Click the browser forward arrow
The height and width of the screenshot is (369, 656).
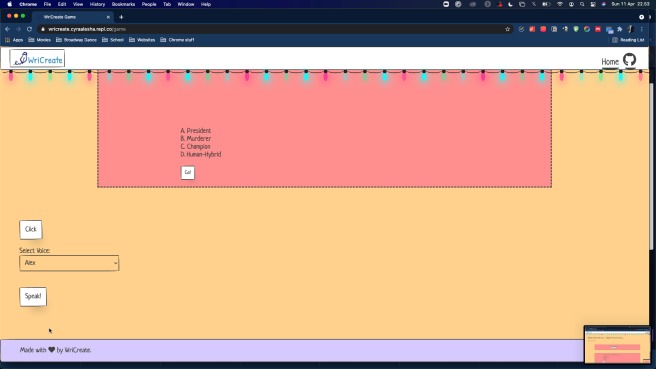pos(18,29)
